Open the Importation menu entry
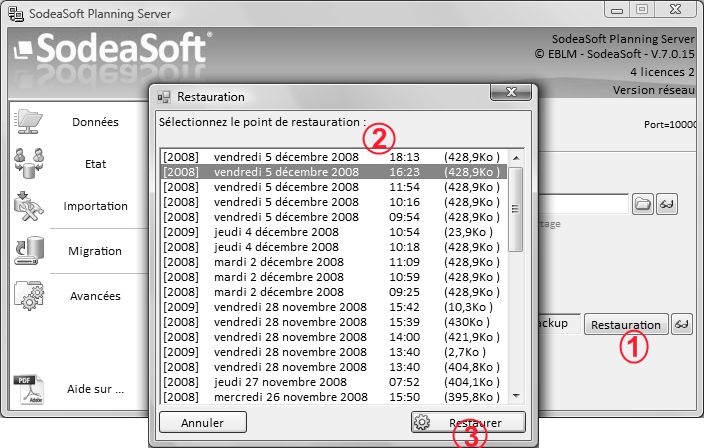The height and width of the screenshot is (448, 704). pos(95,206)
